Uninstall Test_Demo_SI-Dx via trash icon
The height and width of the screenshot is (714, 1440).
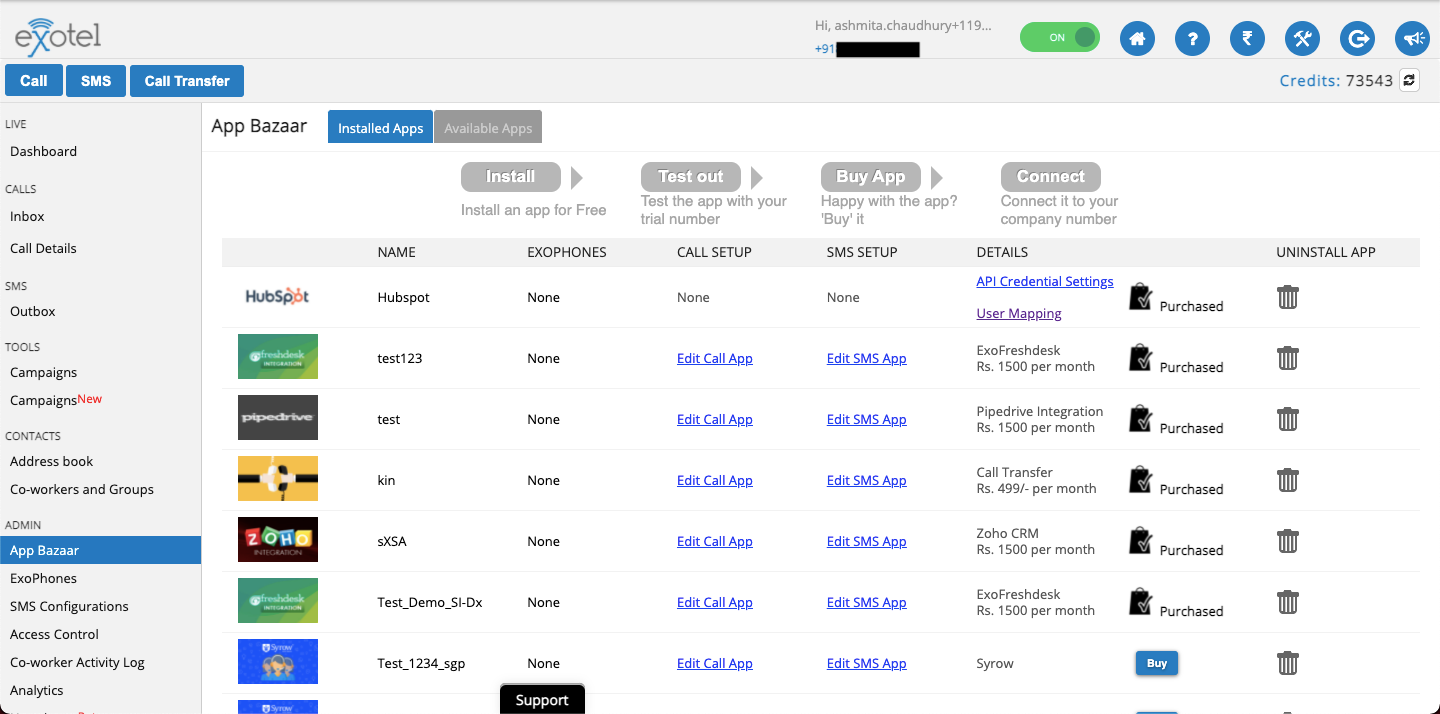(1288, 602)
